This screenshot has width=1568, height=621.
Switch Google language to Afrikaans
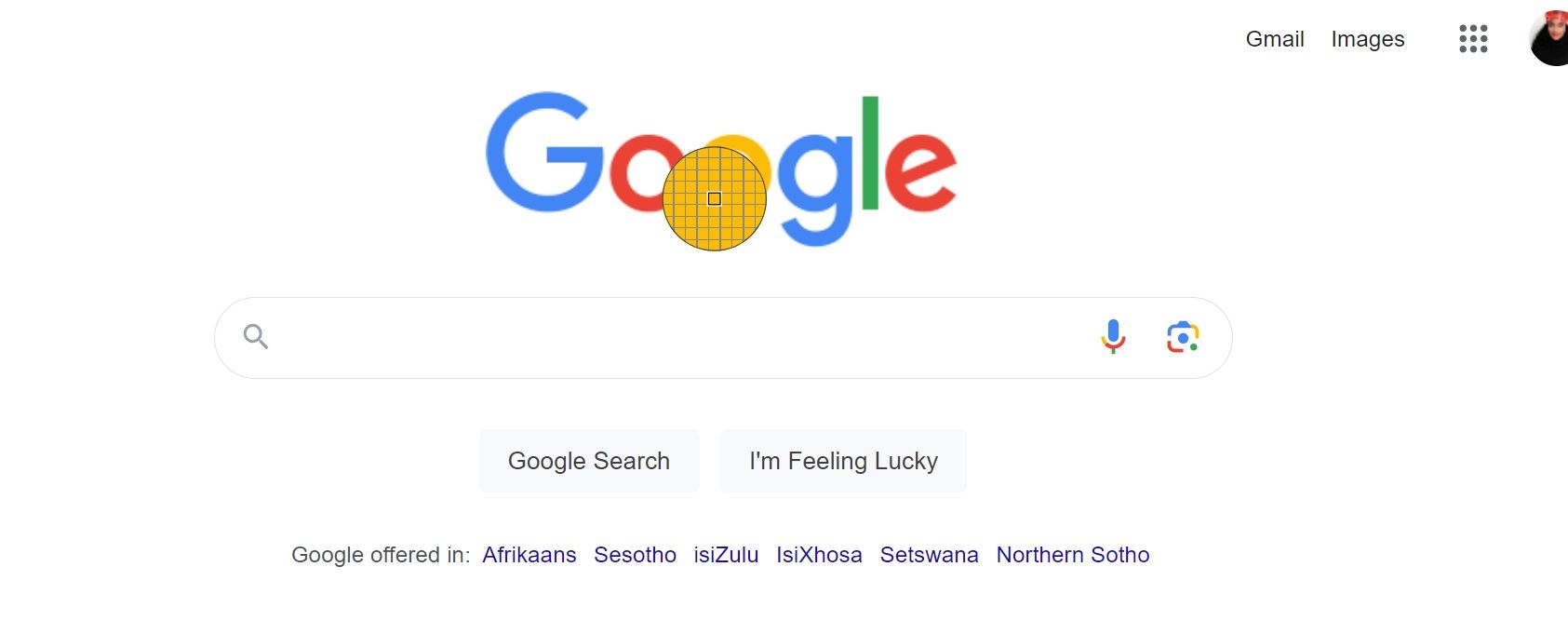[x=529, y=555]
